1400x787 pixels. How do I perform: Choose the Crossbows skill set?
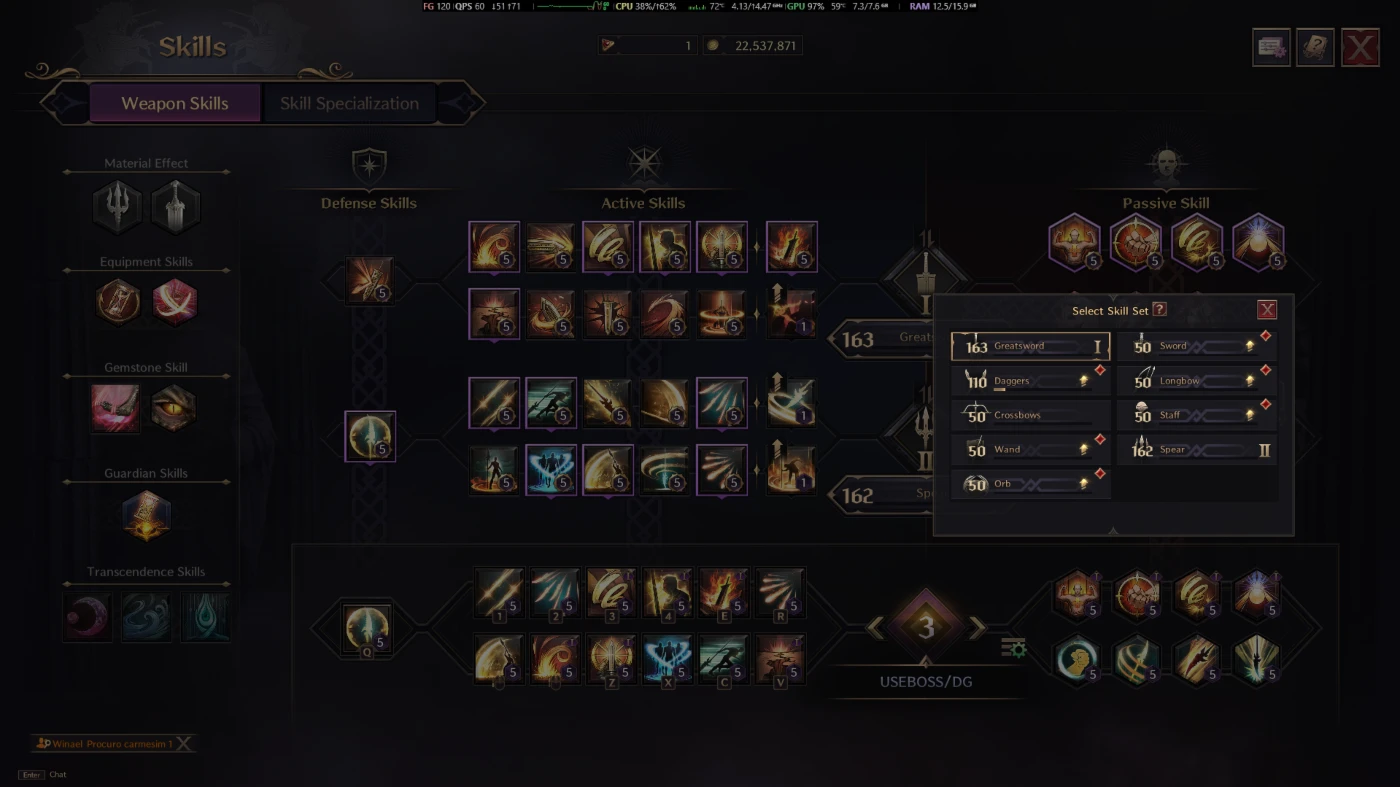pyautogui.click(x=1031, y=415)
